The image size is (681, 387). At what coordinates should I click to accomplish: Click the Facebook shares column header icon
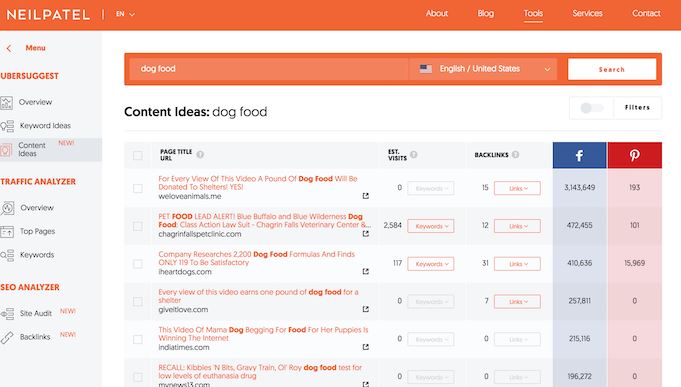tap(579, 155)
